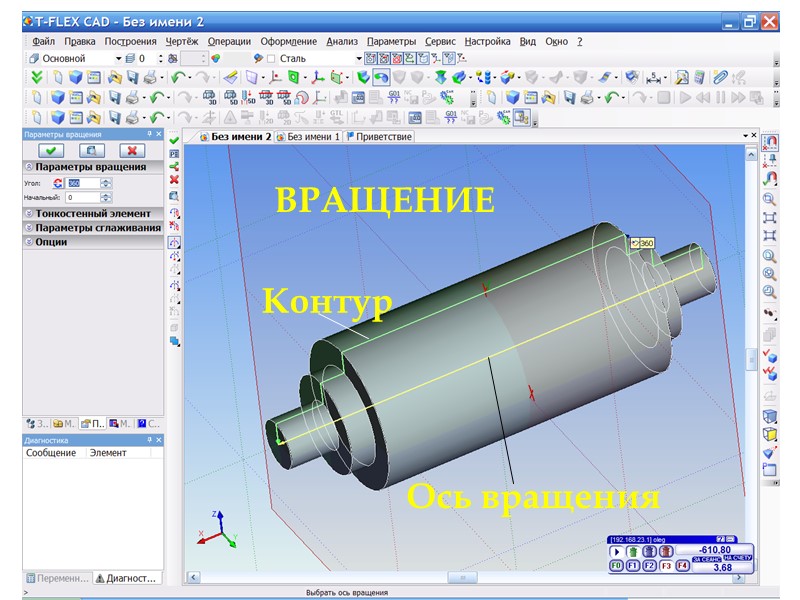This screenshot has height=600, width=800.
Task: Click the extrusion operation icon in the main toolbar
Action: pos(363,78)
